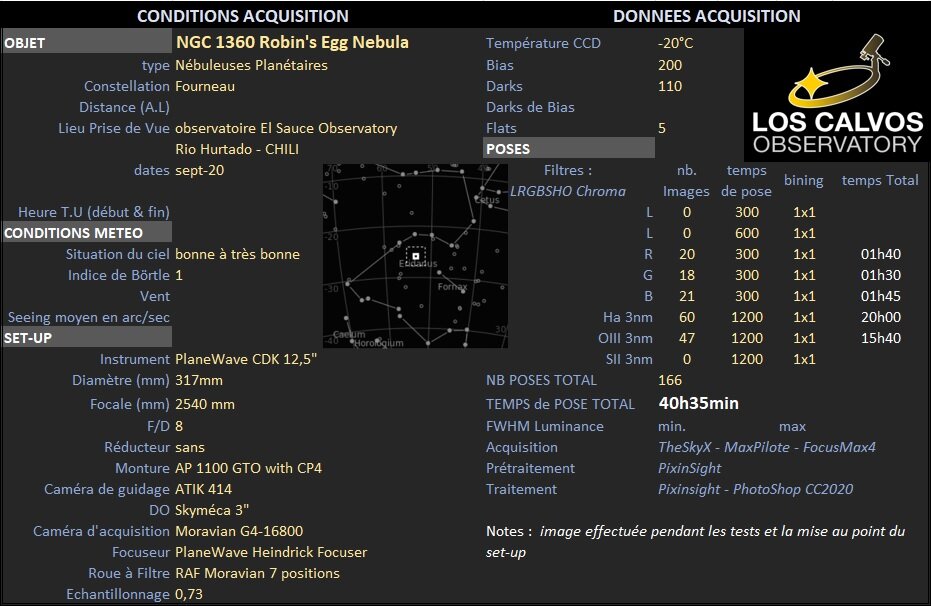
Task: Select the CONDITIONS METEO section header
Action: coord(87,233)
